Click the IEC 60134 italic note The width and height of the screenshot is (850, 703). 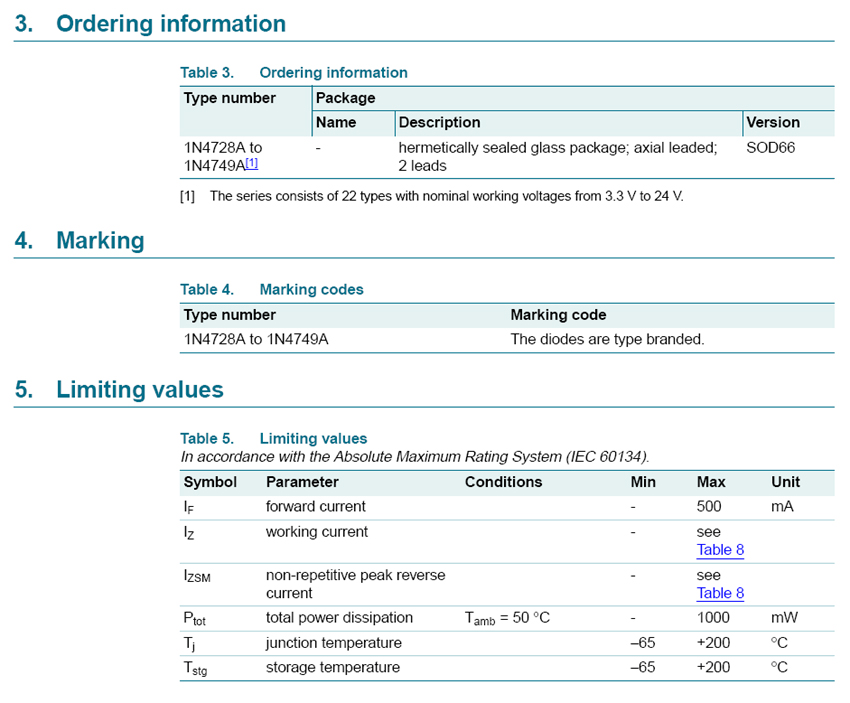click(415, 457)
